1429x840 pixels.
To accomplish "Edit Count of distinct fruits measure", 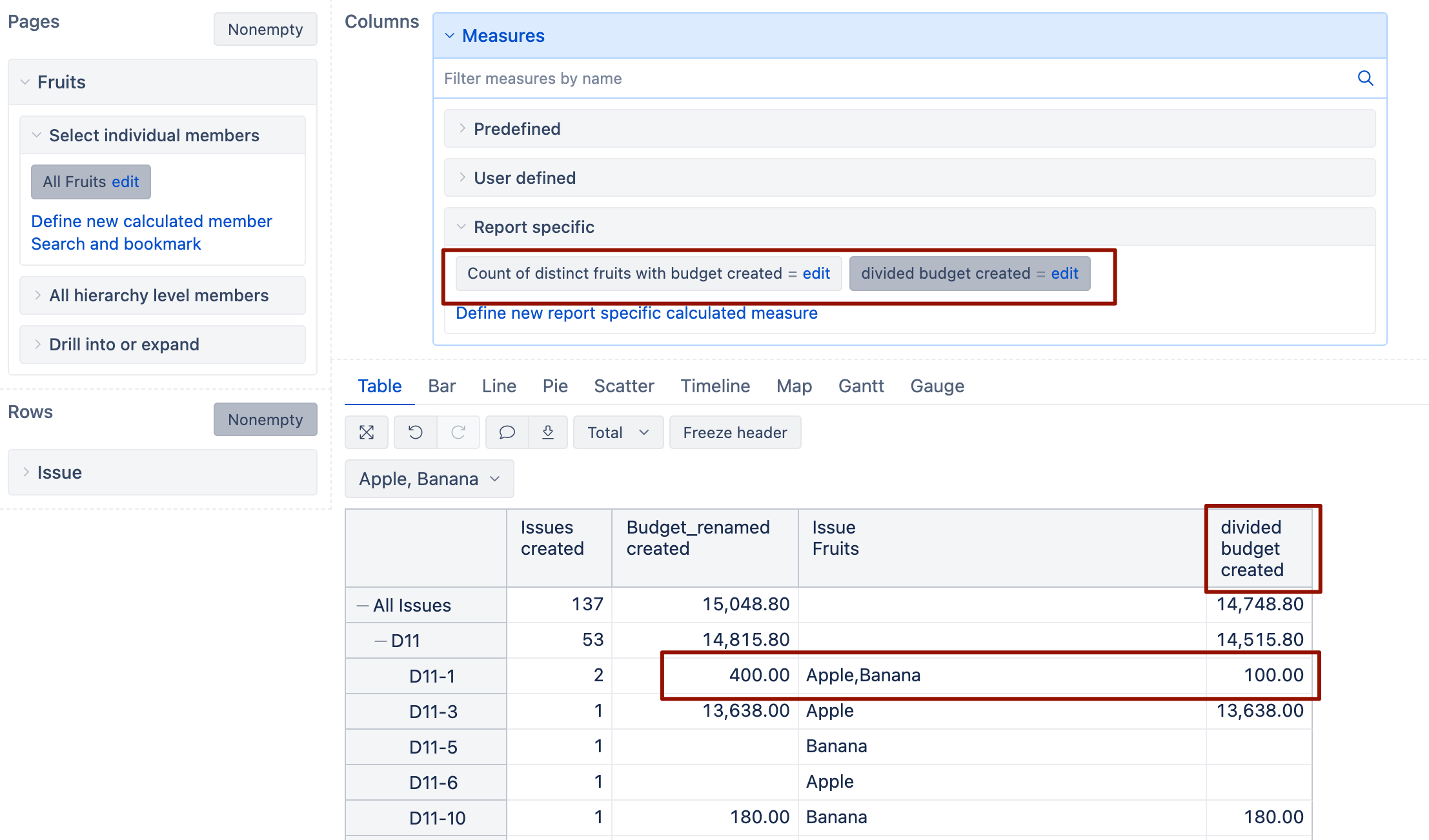I will point(816,274).
